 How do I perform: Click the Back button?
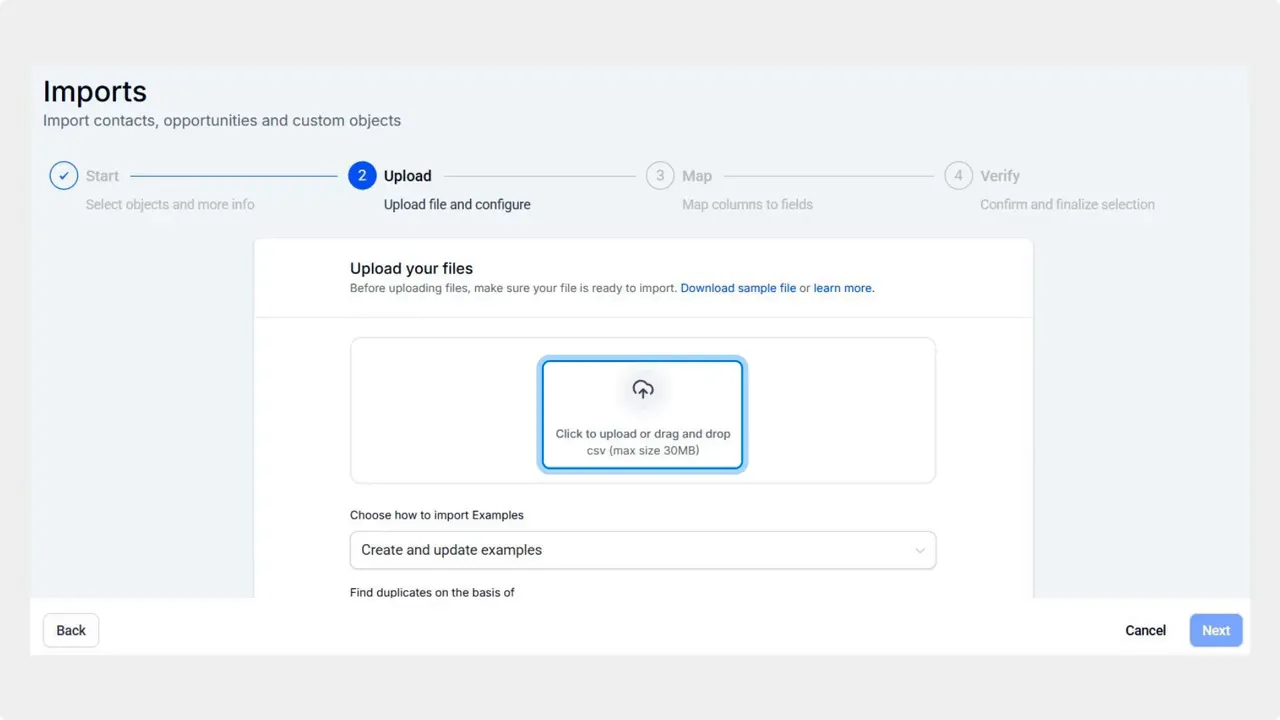coord(70,630)
